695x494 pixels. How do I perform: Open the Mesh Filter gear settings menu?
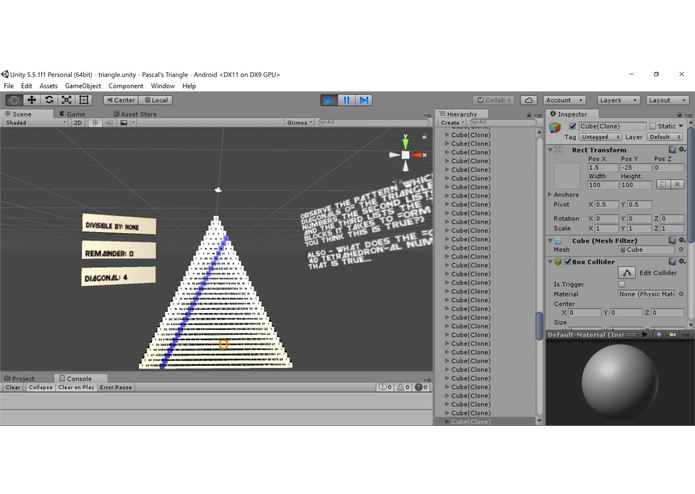click(682, 240)
